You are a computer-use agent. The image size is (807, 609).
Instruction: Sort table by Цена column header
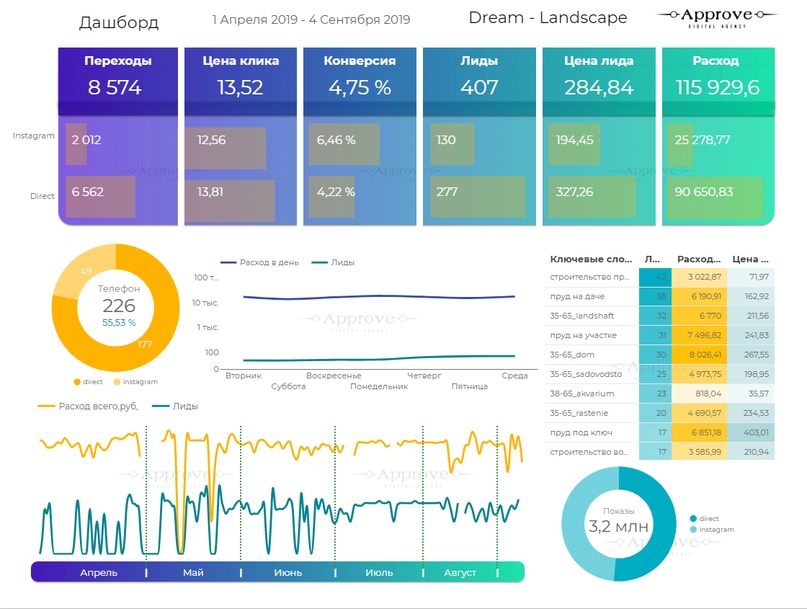pos(750,259)
